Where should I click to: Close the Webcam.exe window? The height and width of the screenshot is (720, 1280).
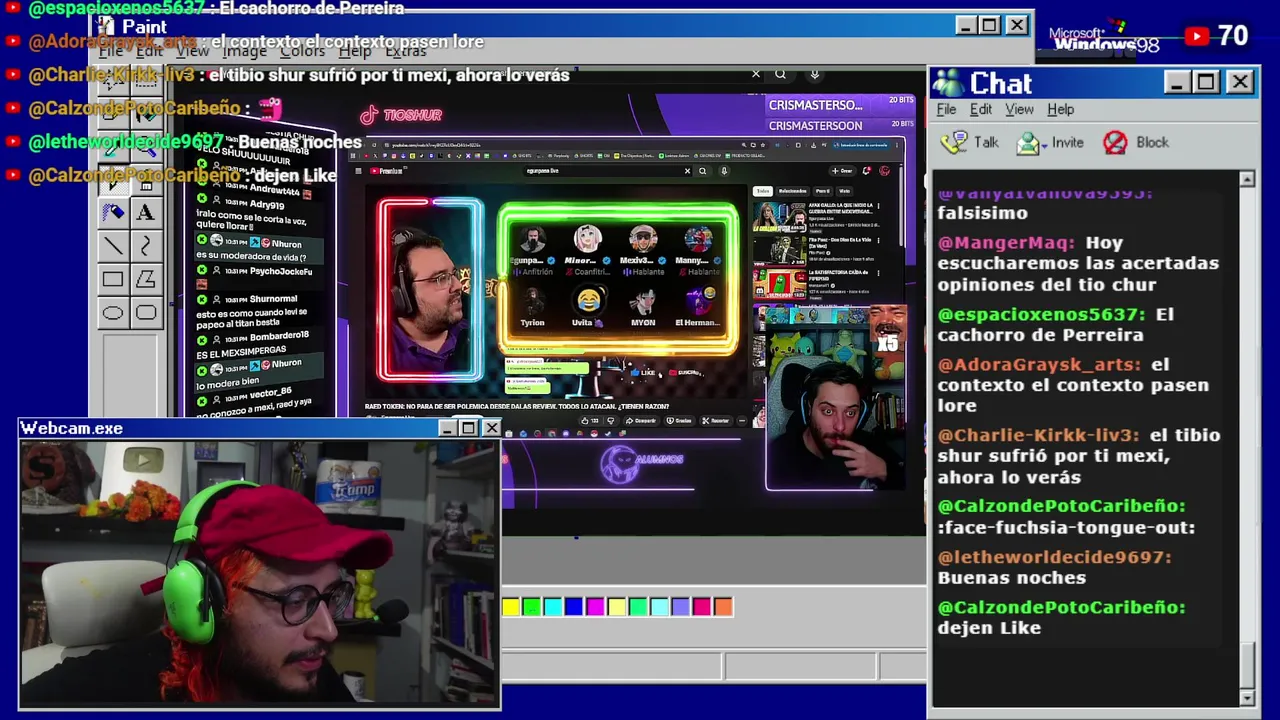[x=491, y=428]
